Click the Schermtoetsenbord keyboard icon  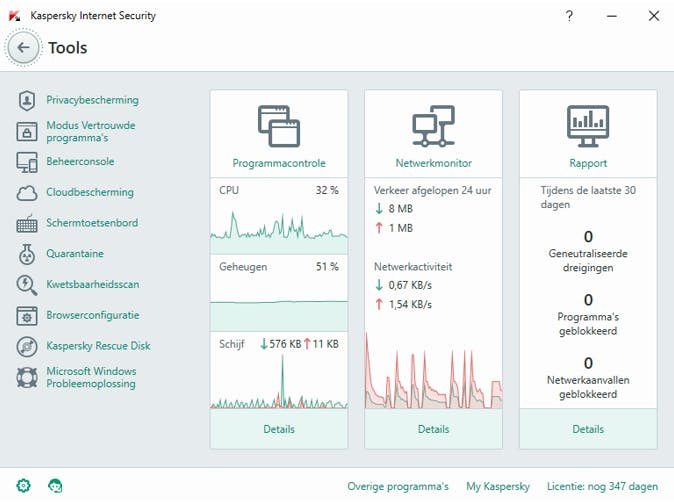[27, 224]
